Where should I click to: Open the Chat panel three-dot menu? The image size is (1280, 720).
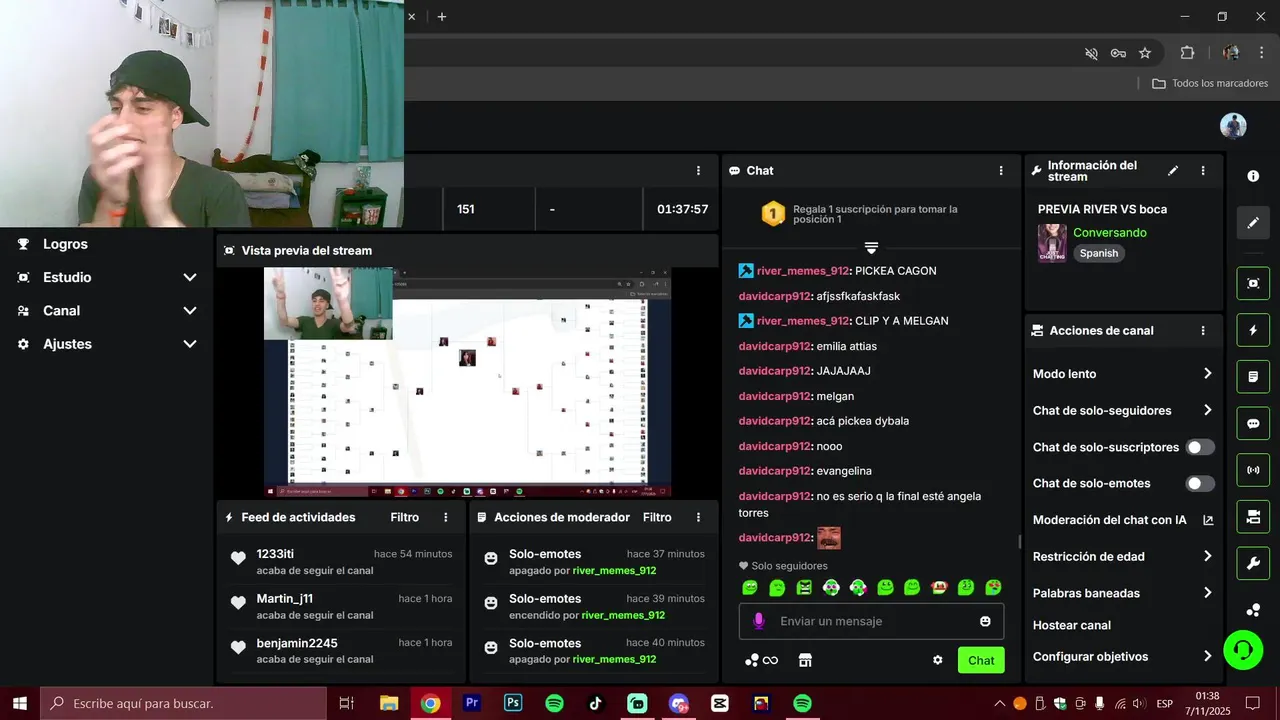1001,171
